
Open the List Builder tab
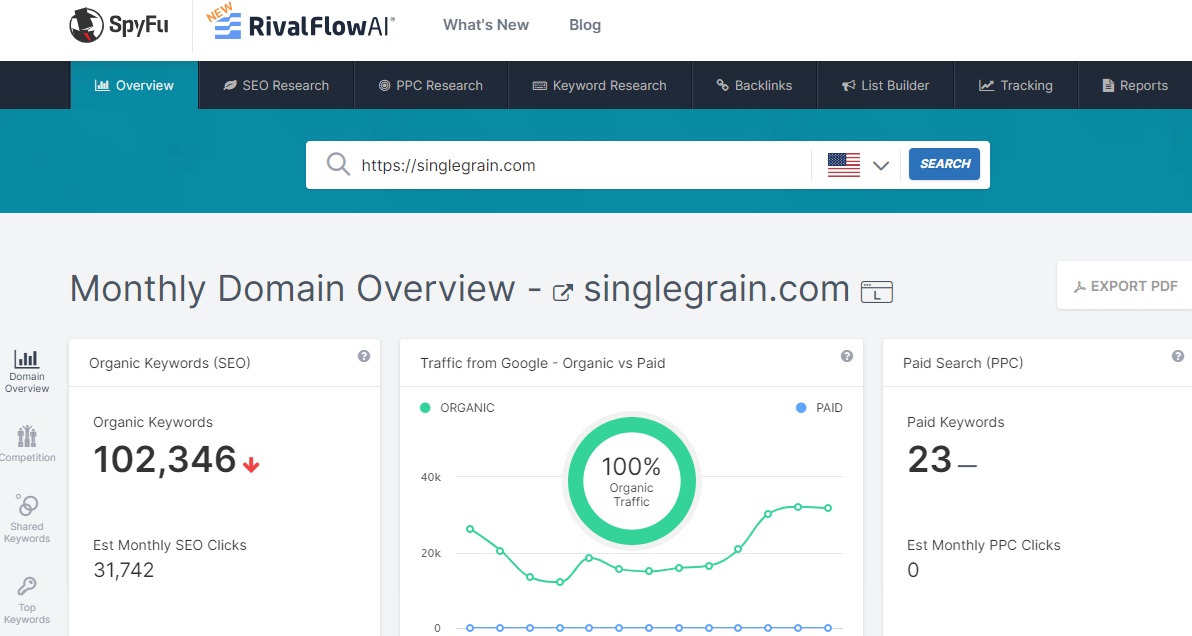pyautogui.click(x=886, y=85)
